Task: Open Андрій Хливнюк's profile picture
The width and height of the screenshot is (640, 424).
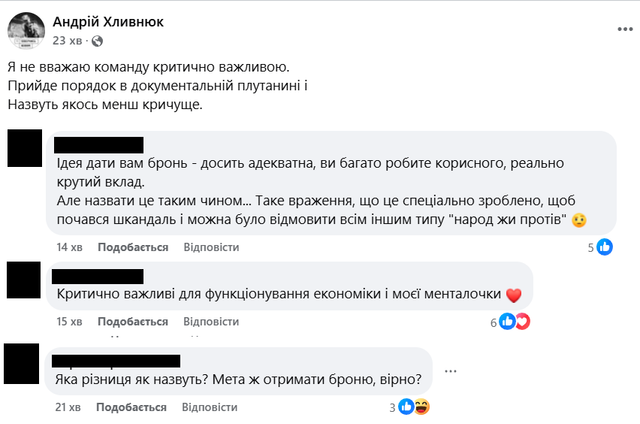Action: coord(26,31)
